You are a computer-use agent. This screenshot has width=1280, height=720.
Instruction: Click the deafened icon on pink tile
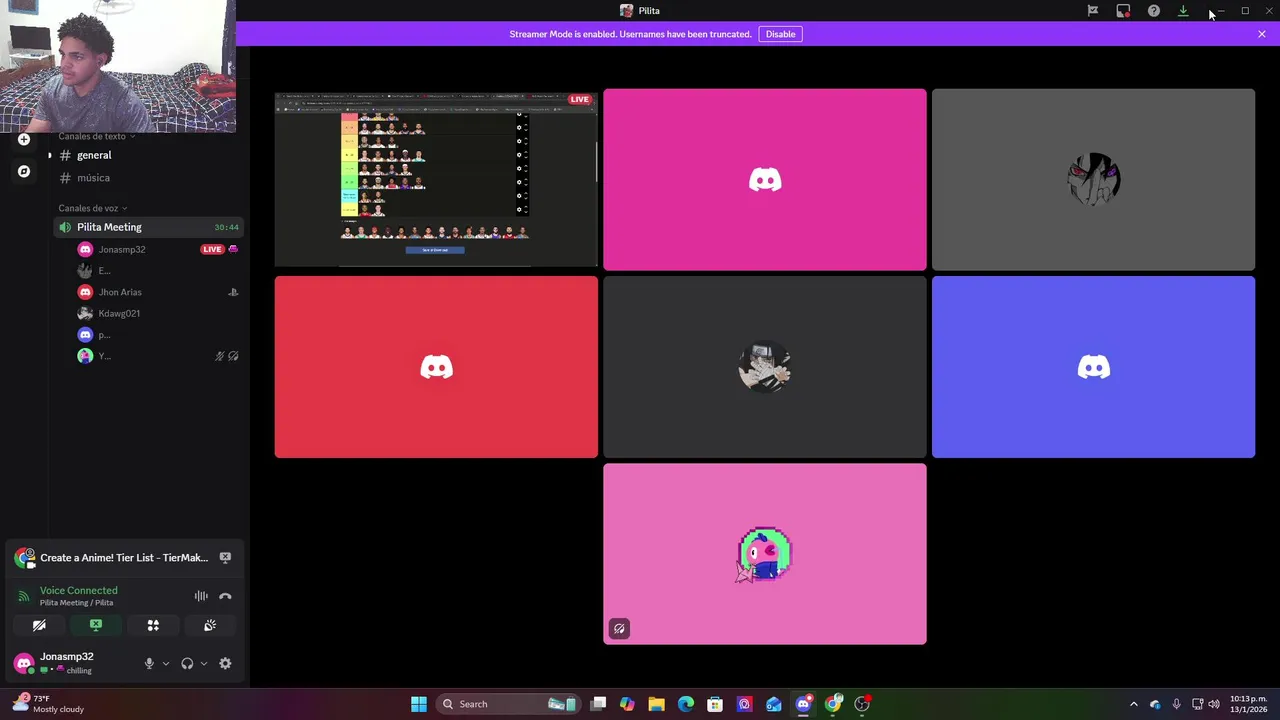[x=619, y=629]
